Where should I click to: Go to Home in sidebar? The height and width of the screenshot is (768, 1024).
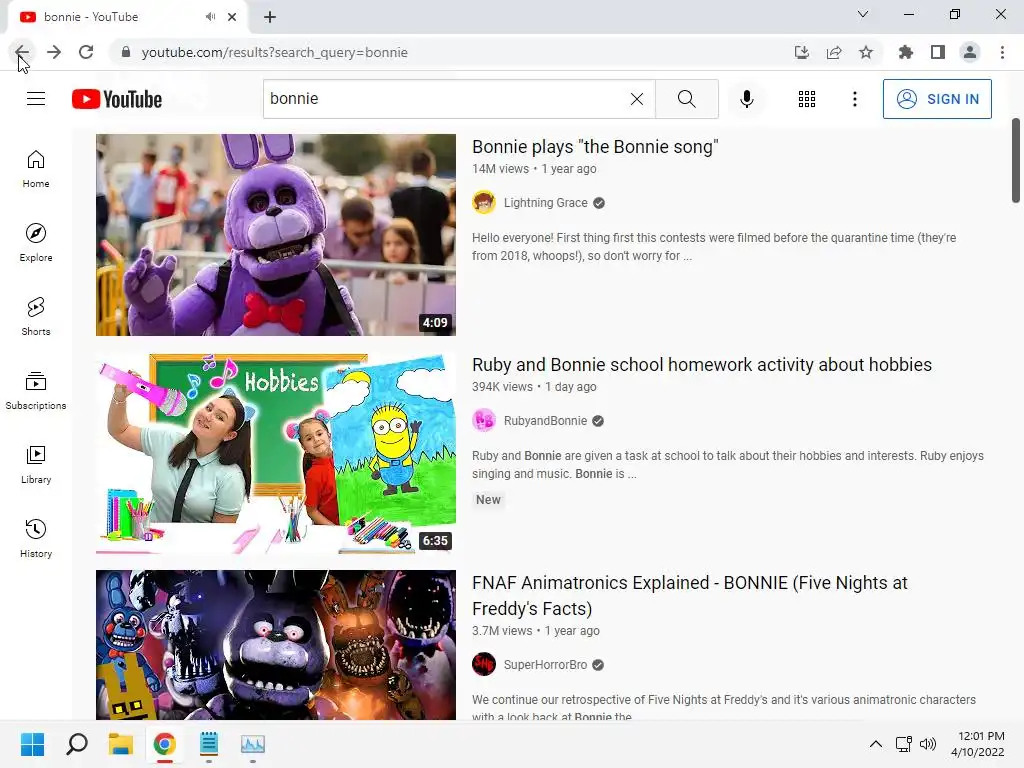(36, 169)
